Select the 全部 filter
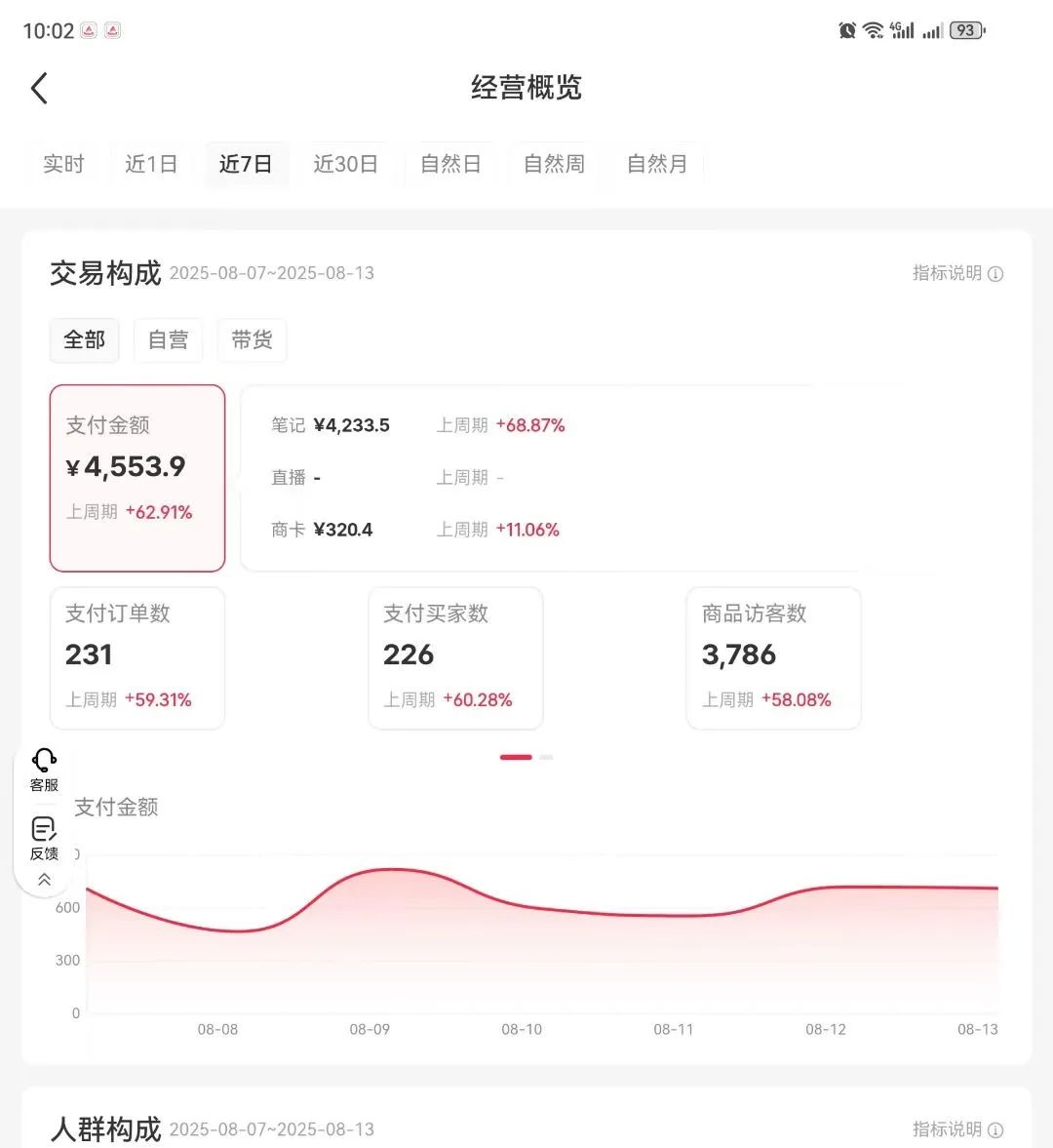The width and height of the screenshot is (1053, 1148). click(84, 339)
